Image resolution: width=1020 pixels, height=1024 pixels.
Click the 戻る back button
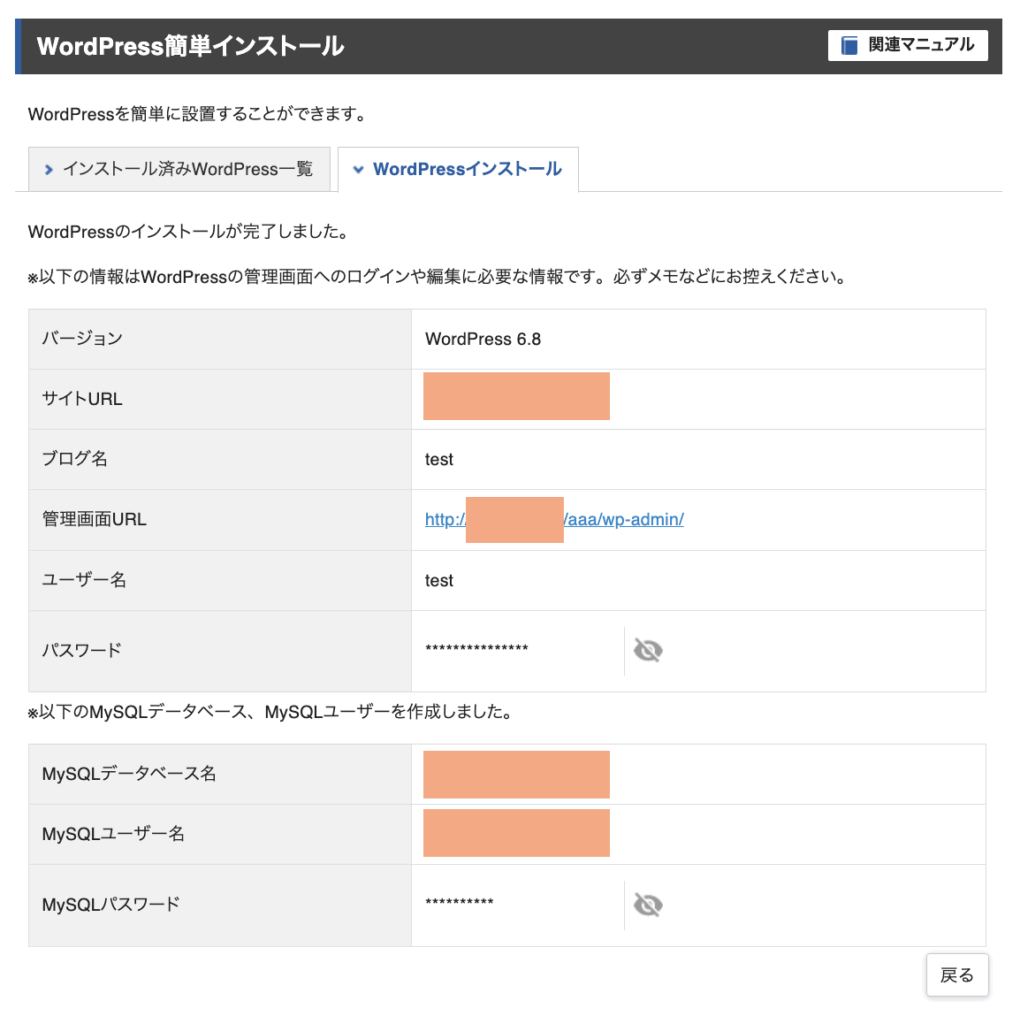coord(957,975)
